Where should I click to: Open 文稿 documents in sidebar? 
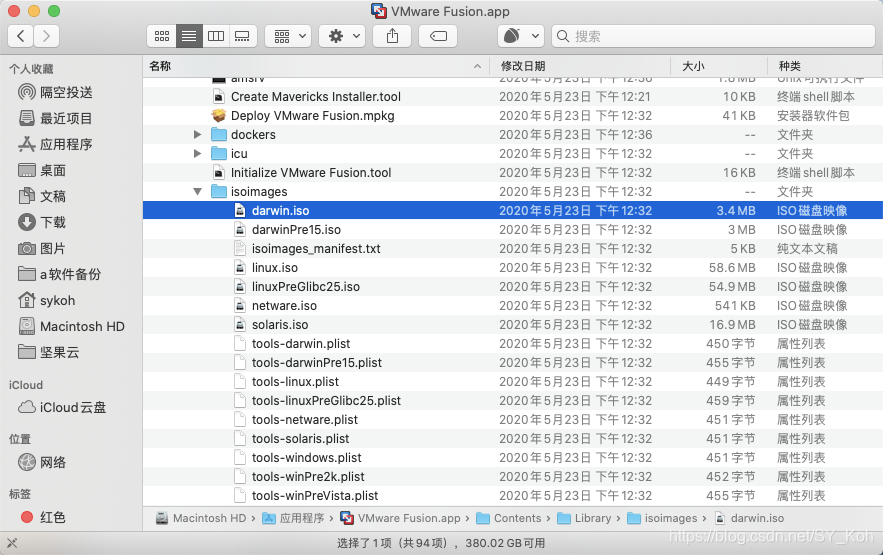pos(42,196)
